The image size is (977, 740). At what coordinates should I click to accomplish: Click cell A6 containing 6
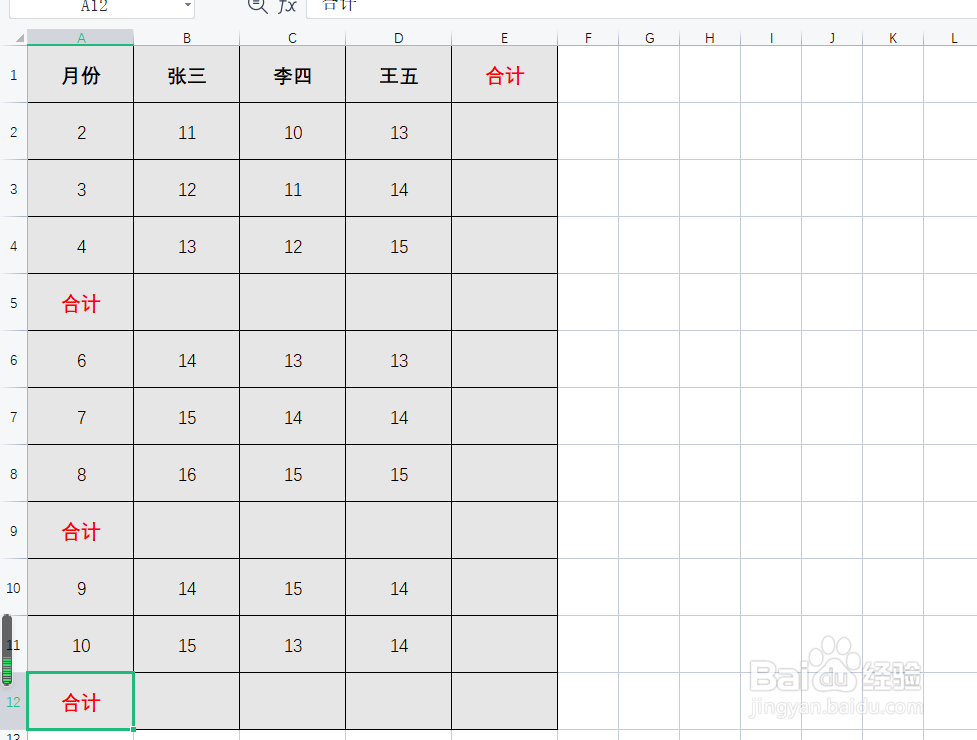(x=80, y=359)
